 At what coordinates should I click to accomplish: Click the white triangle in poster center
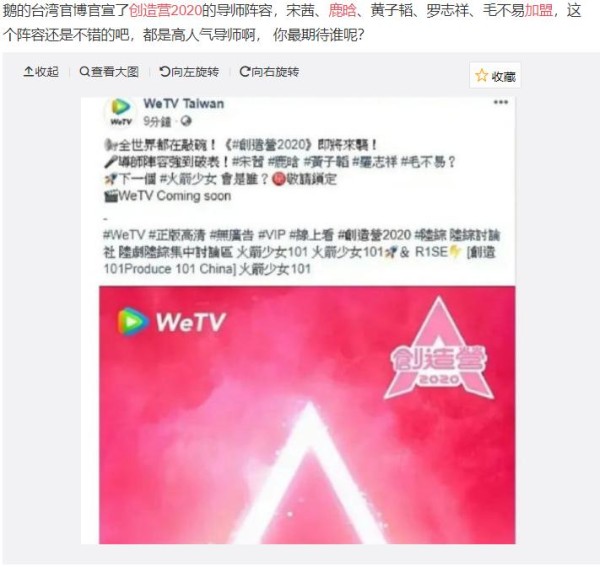coord(309,472)
